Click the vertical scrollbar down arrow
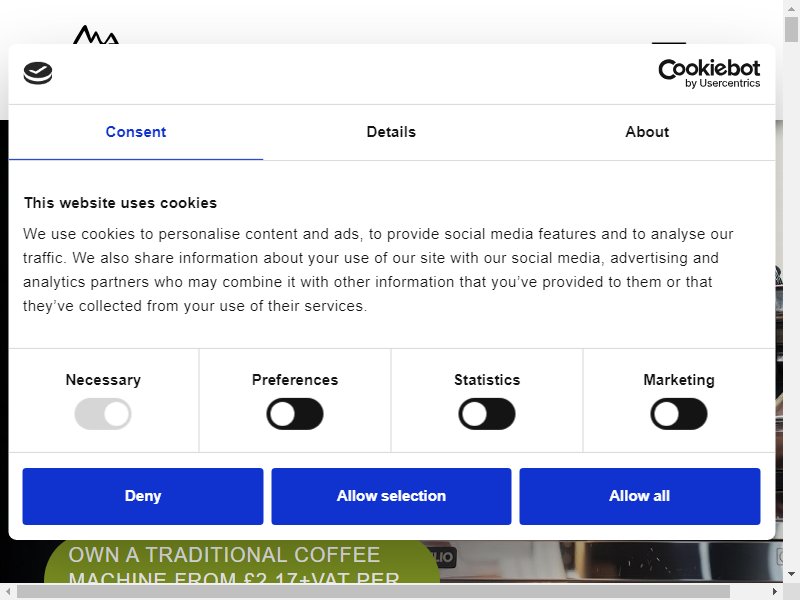The height and width of the screenshot is (600, 800). pos(791,574)
